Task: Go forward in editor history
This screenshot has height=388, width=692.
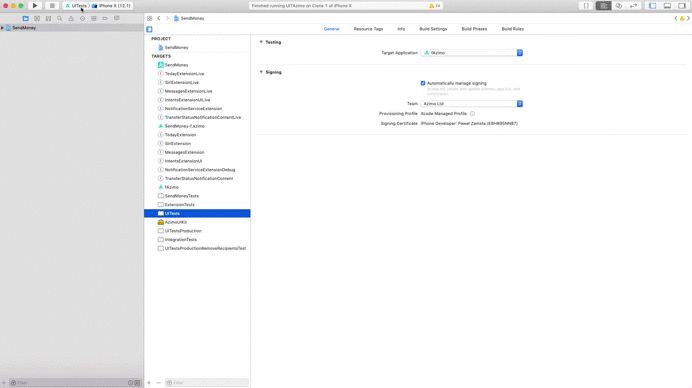Action: 167,19
